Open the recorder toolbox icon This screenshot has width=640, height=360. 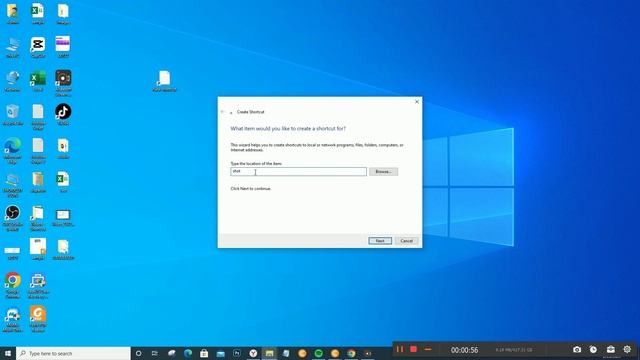click(610, 349)
